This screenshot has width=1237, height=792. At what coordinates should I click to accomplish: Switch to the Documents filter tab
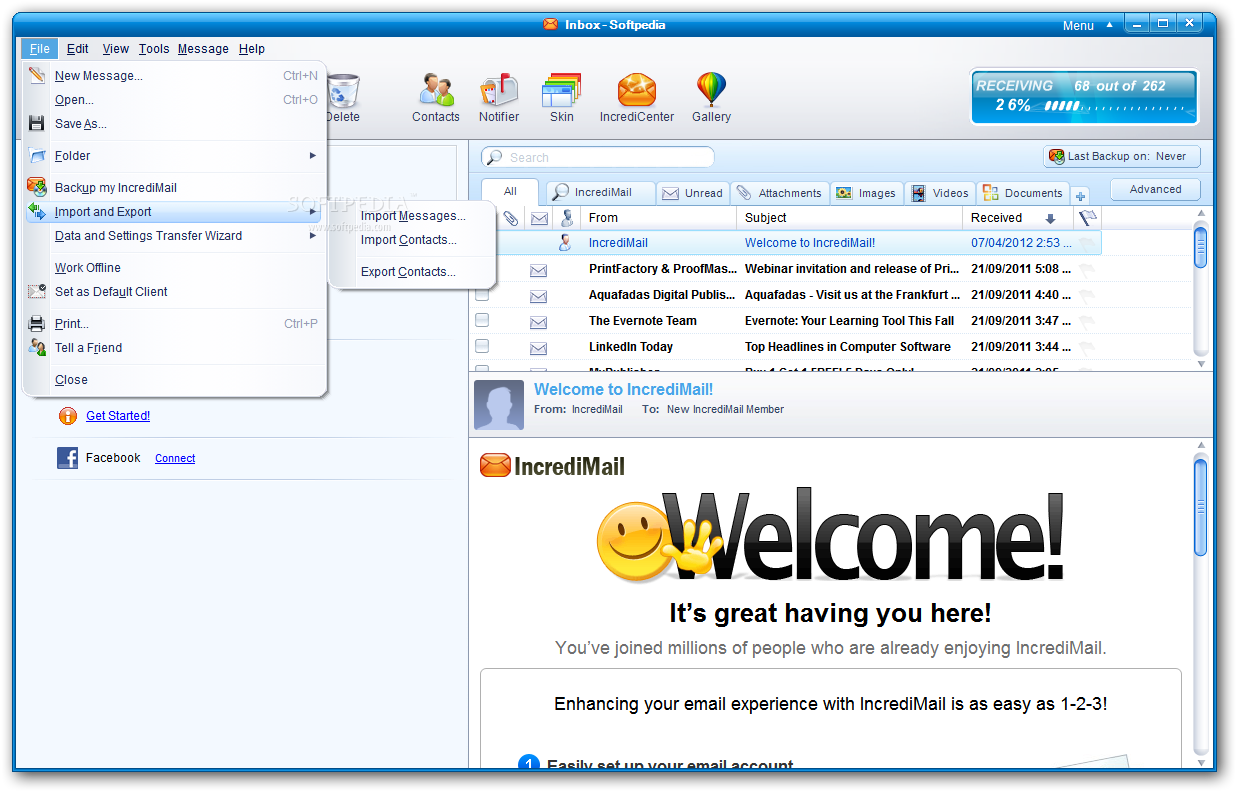(x=1023, y=193)
